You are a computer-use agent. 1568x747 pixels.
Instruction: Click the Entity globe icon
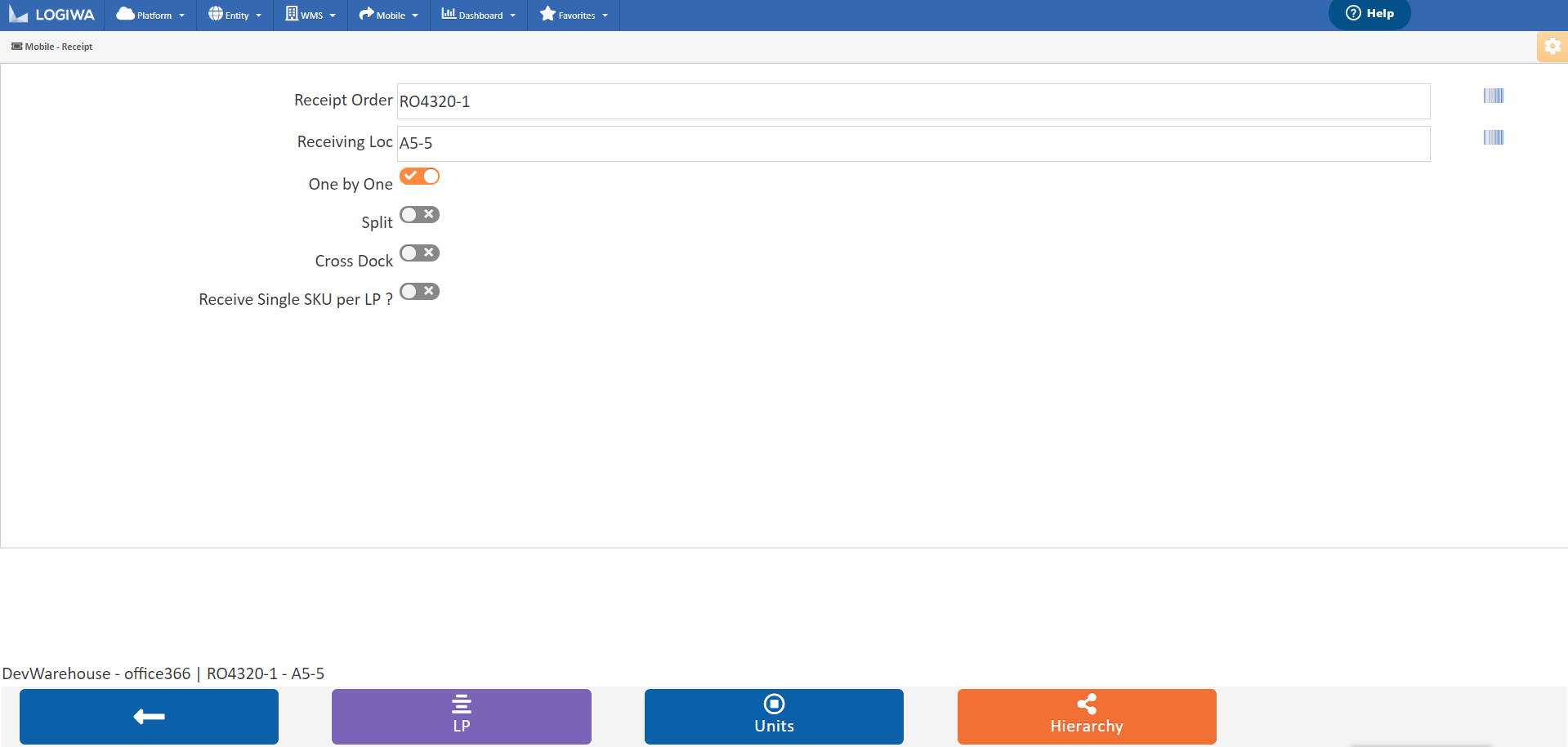click(216, 14)
